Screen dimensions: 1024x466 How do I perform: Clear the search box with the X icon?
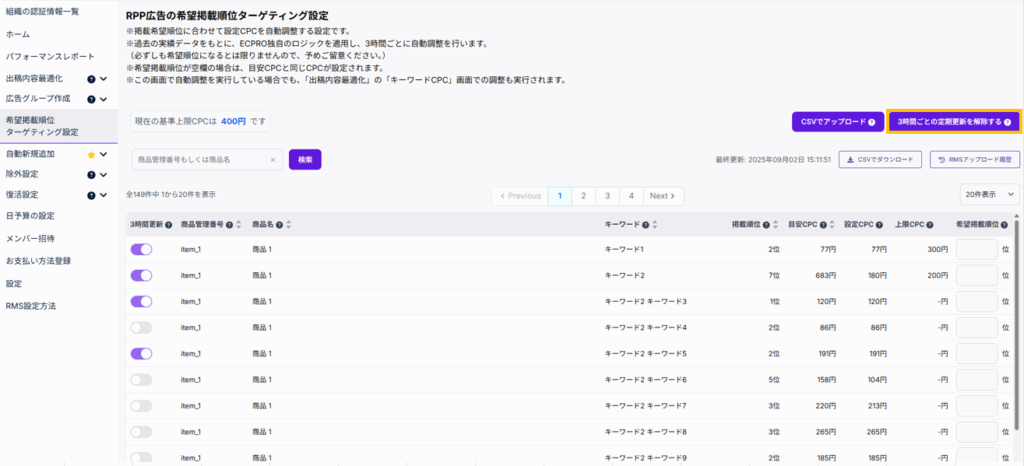coord(273,159)
